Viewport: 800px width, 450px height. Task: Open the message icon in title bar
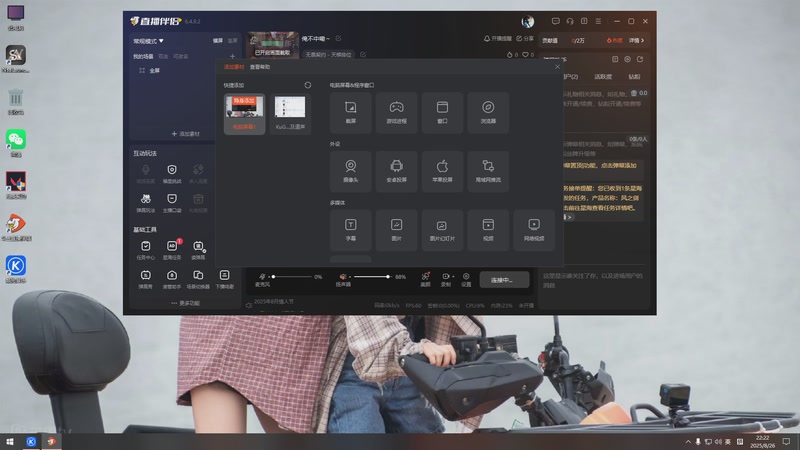point(556,21)
